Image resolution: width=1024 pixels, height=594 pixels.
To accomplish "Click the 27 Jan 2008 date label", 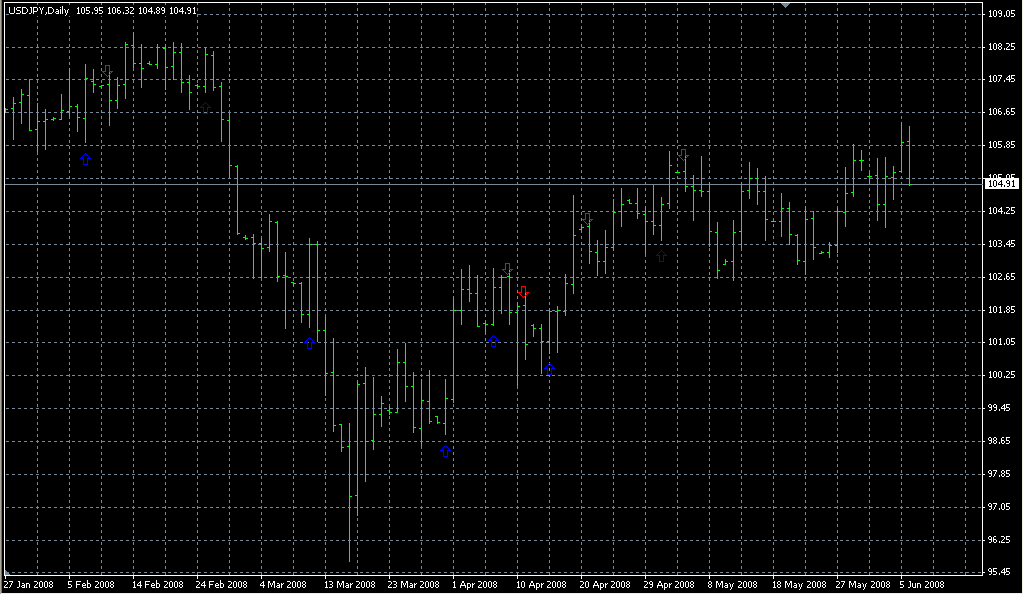I will pyautogui.click(x=30, y=584).
